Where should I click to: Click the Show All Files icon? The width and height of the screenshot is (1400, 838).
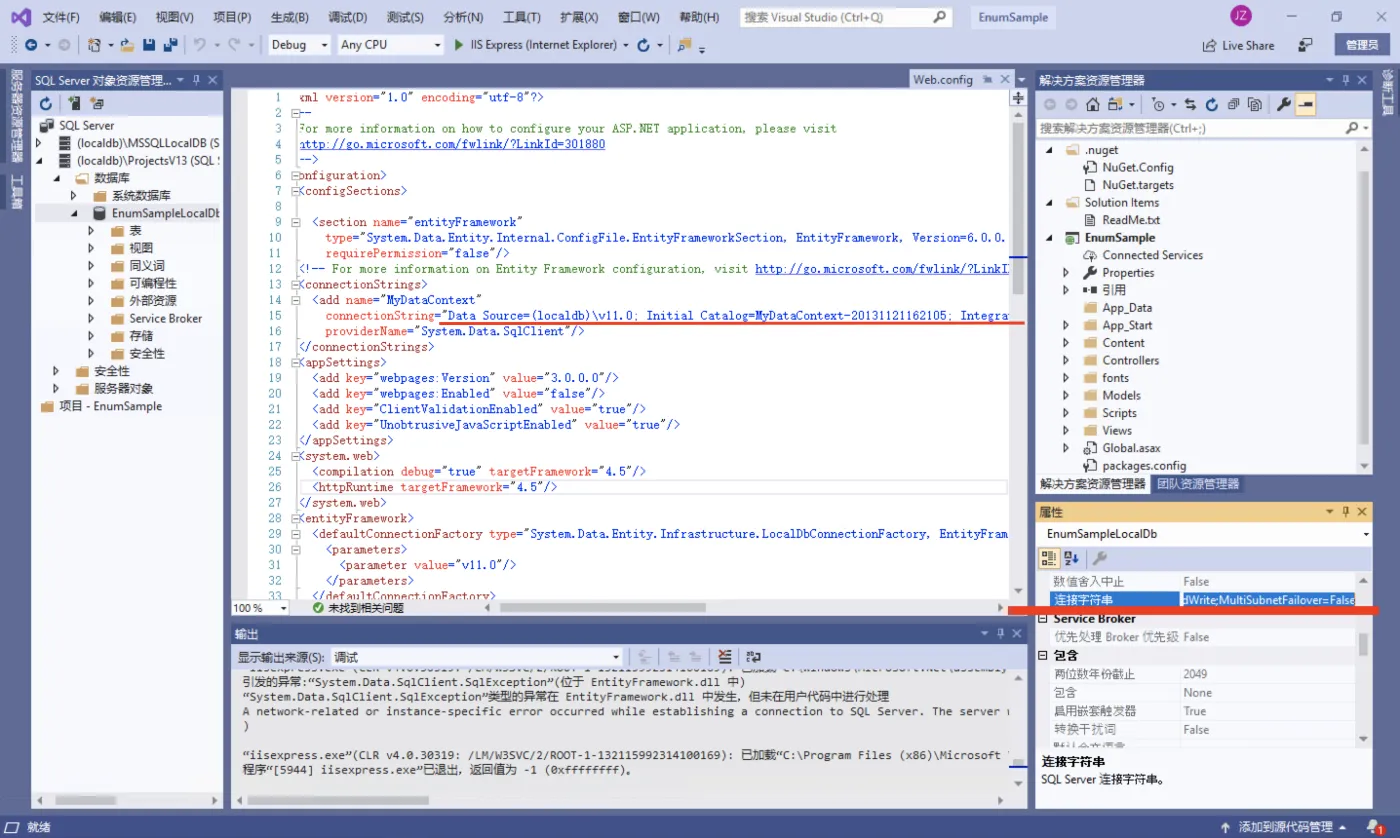[x=1254, y=104]
